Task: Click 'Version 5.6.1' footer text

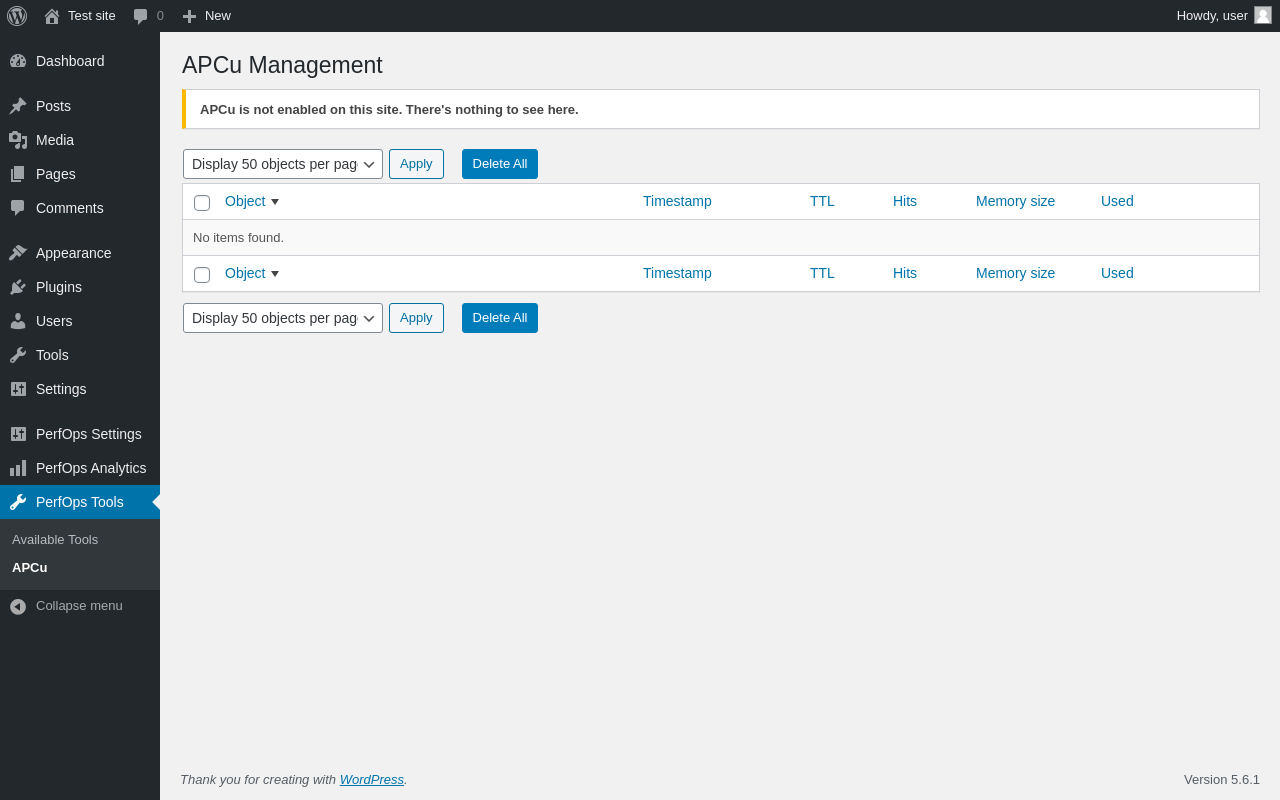Action: click(1222, 779)
